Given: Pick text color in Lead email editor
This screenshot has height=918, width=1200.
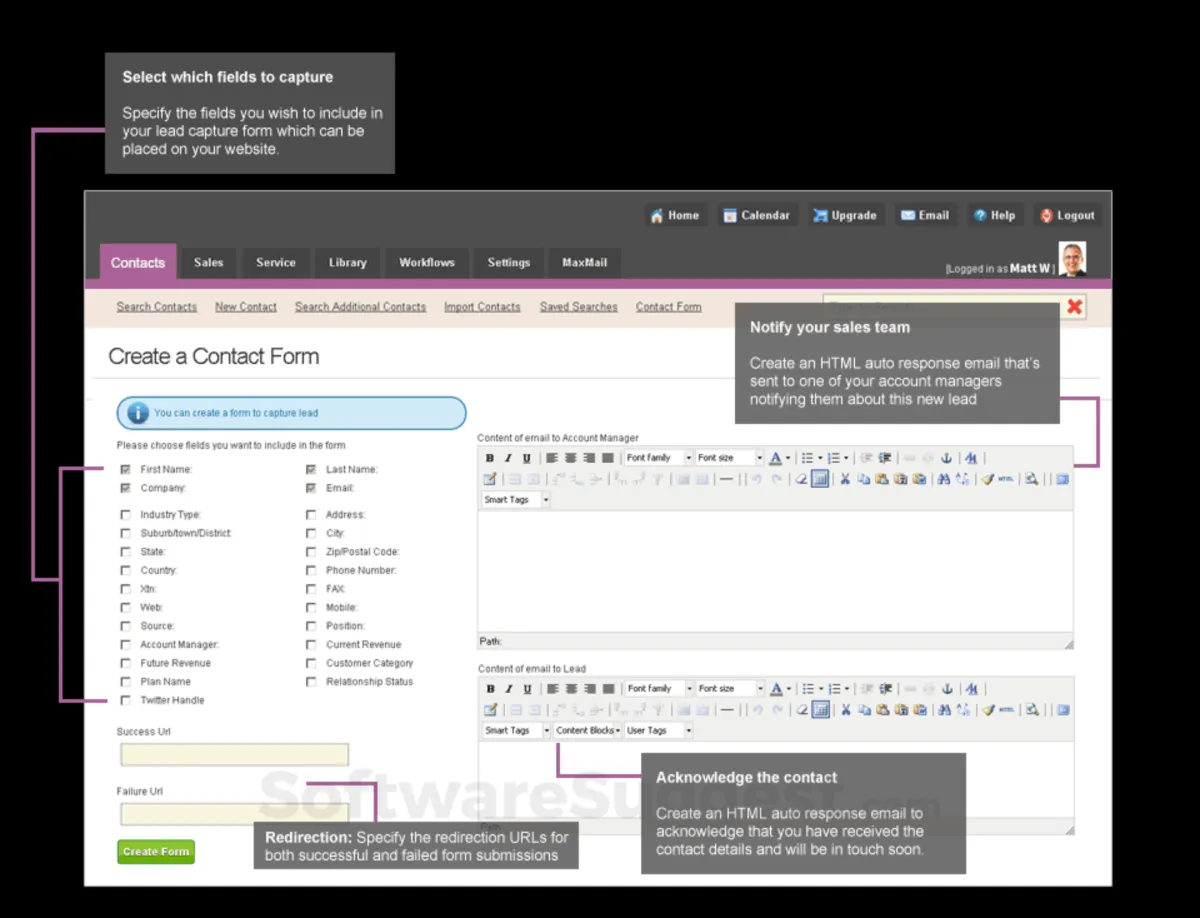Looking at the screenshot, I should click(x=778, y=689).
